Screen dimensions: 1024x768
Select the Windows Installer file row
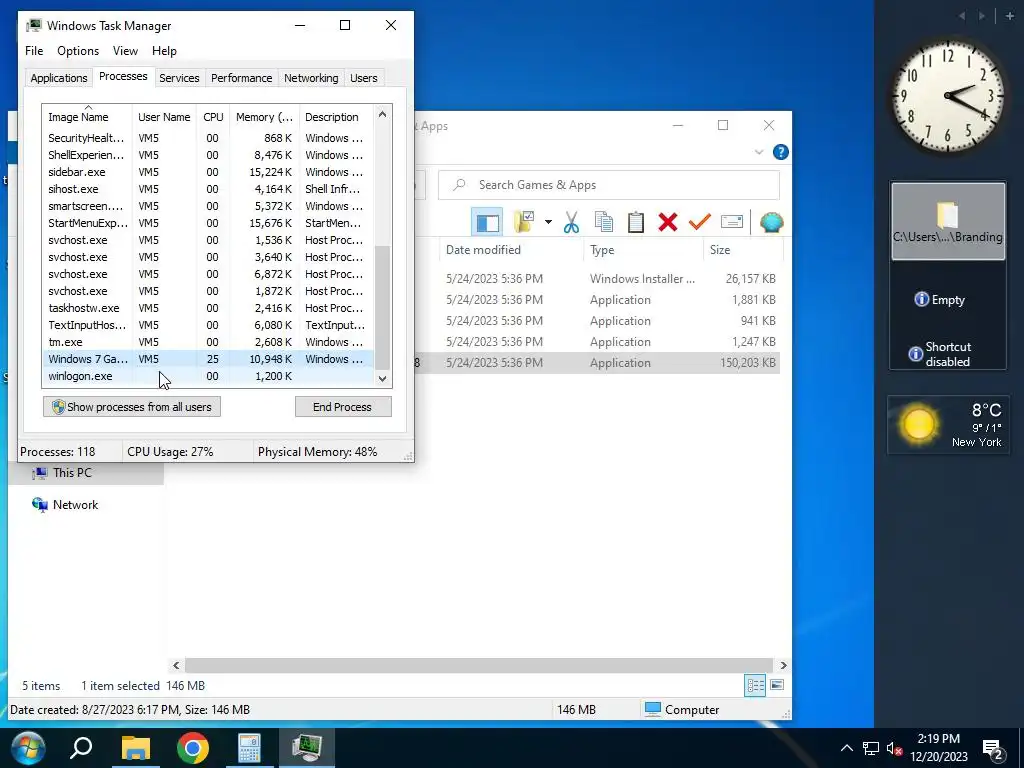pos(597,279)
